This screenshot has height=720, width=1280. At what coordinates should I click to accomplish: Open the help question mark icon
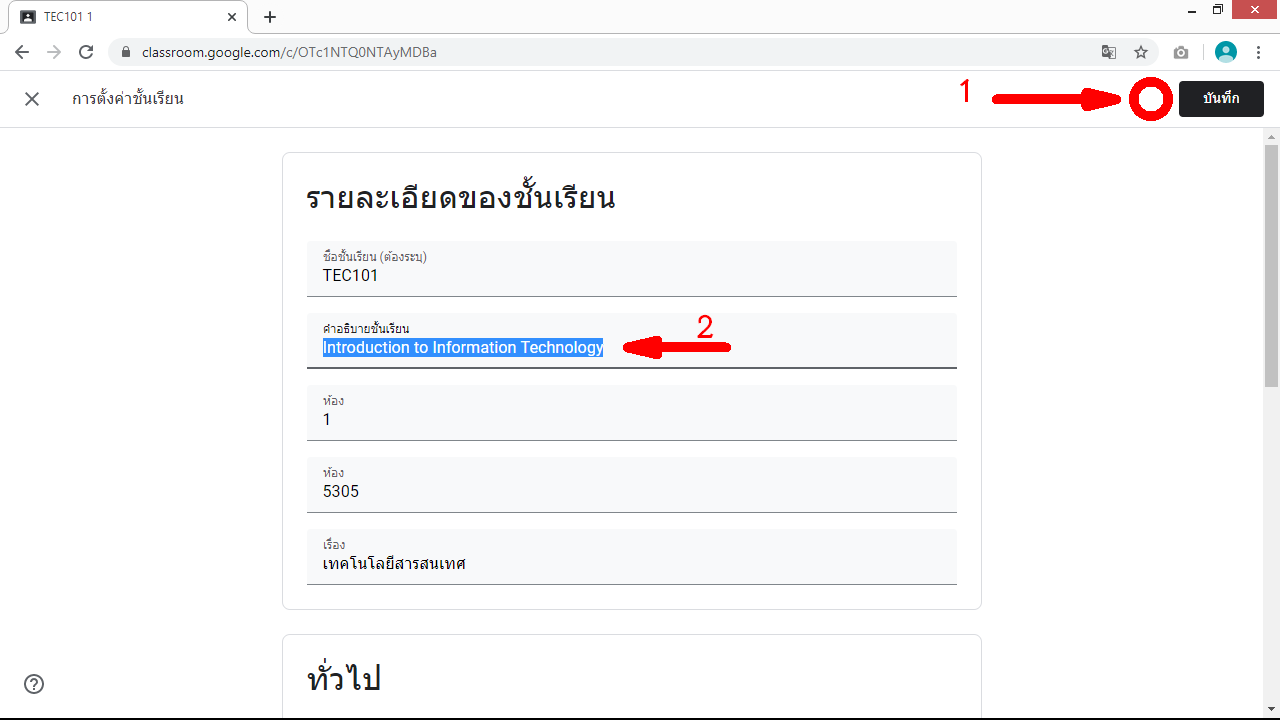[34, 684]
